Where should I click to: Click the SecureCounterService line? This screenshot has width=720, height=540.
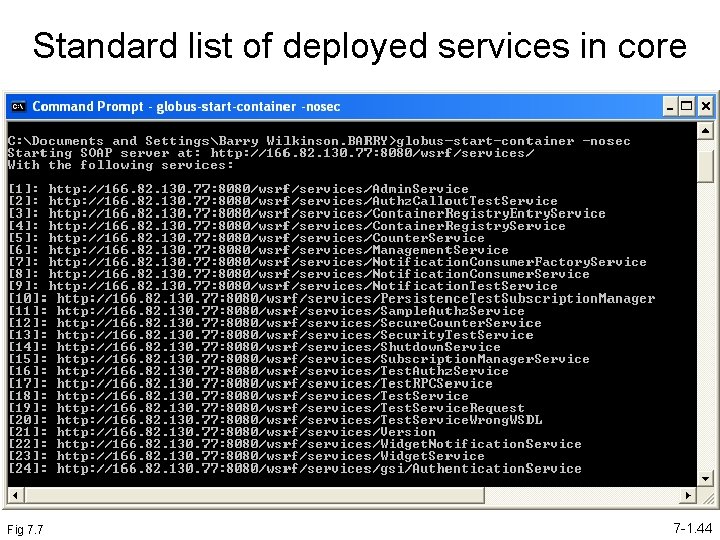[275, 323]
